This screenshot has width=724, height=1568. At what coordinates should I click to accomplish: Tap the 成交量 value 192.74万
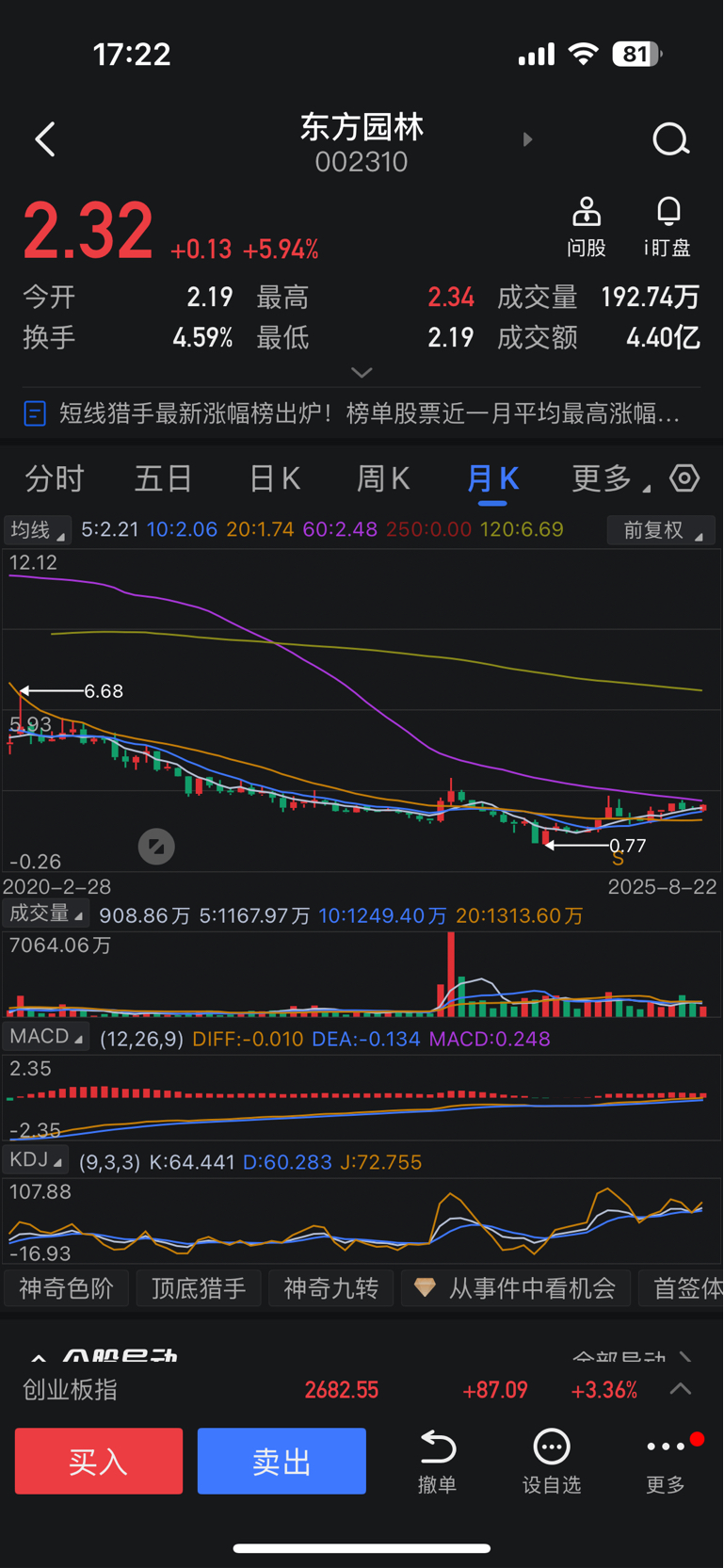pos(651,298)
